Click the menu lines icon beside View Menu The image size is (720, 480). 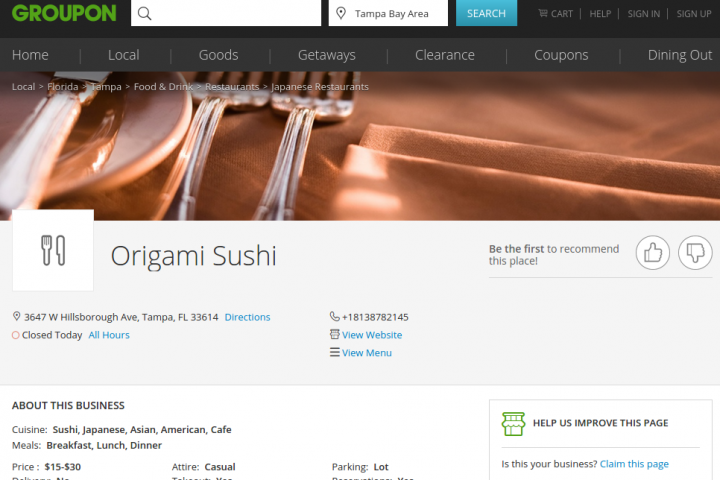[335, 352]
